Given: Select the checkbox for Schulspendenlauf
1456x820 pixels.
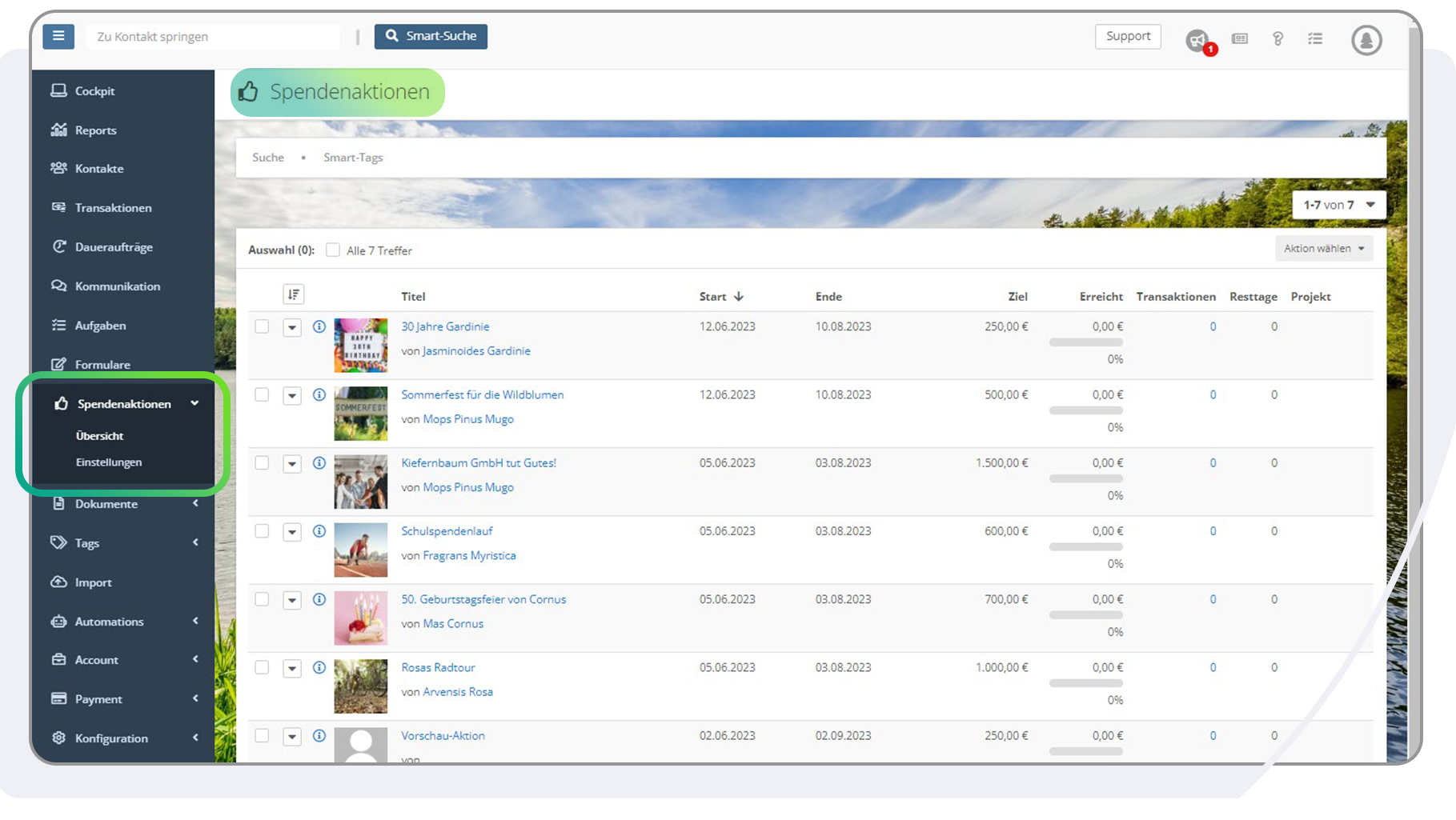Looking at the screenshot, I should coord(262,531).
